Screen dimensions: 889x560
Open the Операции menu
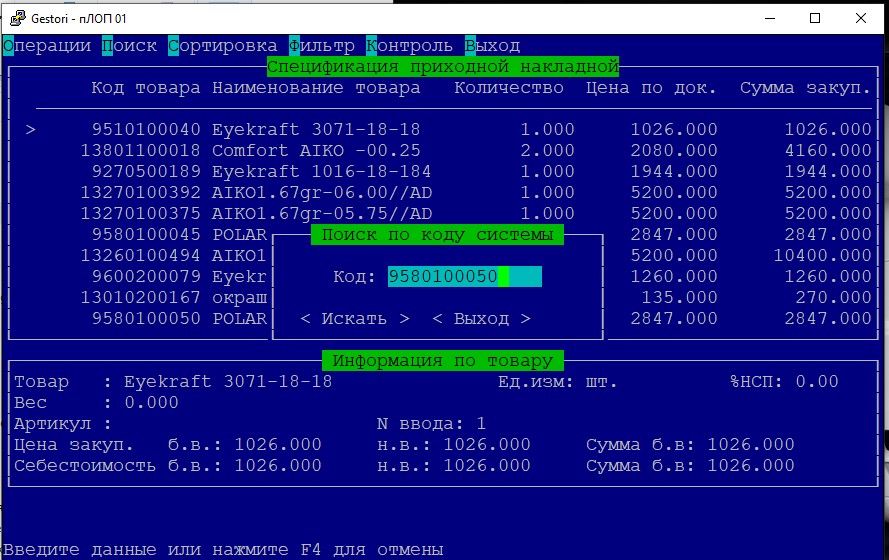(47, 45)
